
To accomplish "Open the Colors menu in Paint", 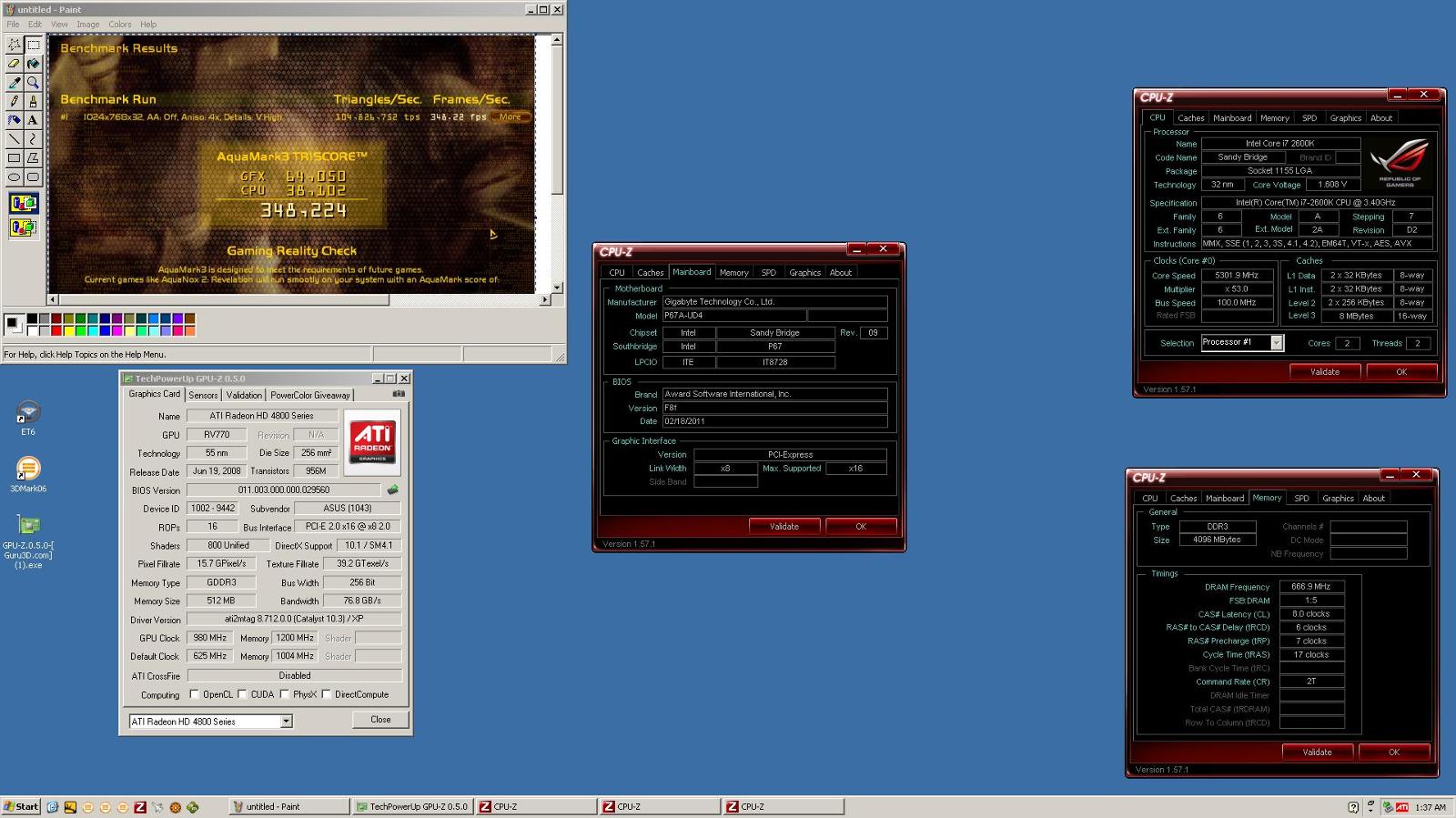I will [120, 25].
